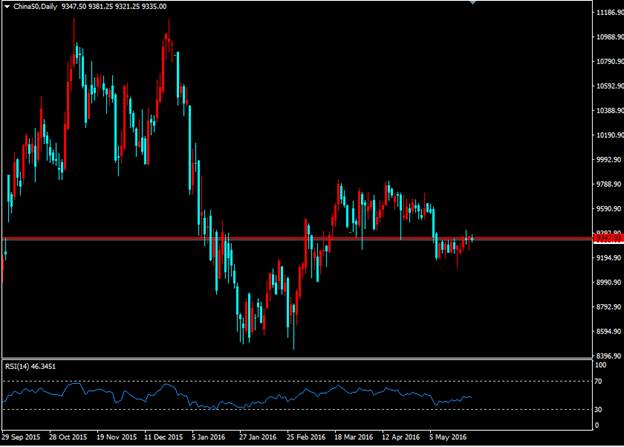Click the 8594.90 price axis label
The height and width of the screenshot is (447, 624).
(x=609, y=331)
